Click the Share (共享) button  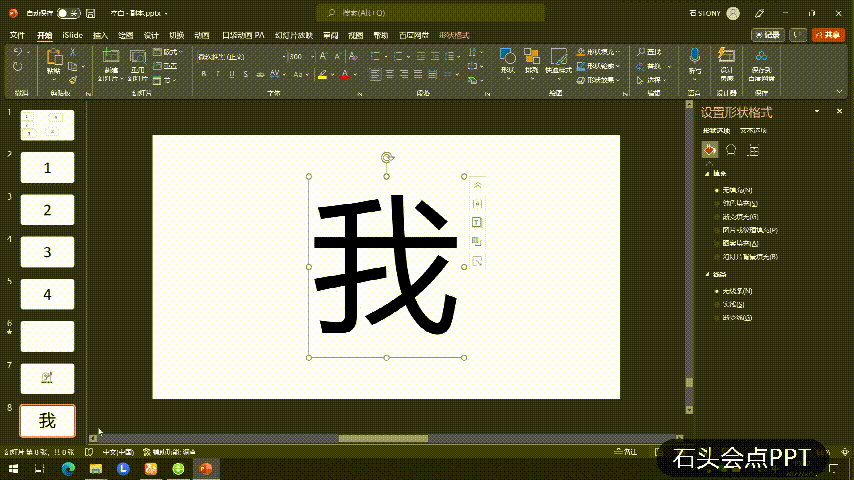click(828, 35)
